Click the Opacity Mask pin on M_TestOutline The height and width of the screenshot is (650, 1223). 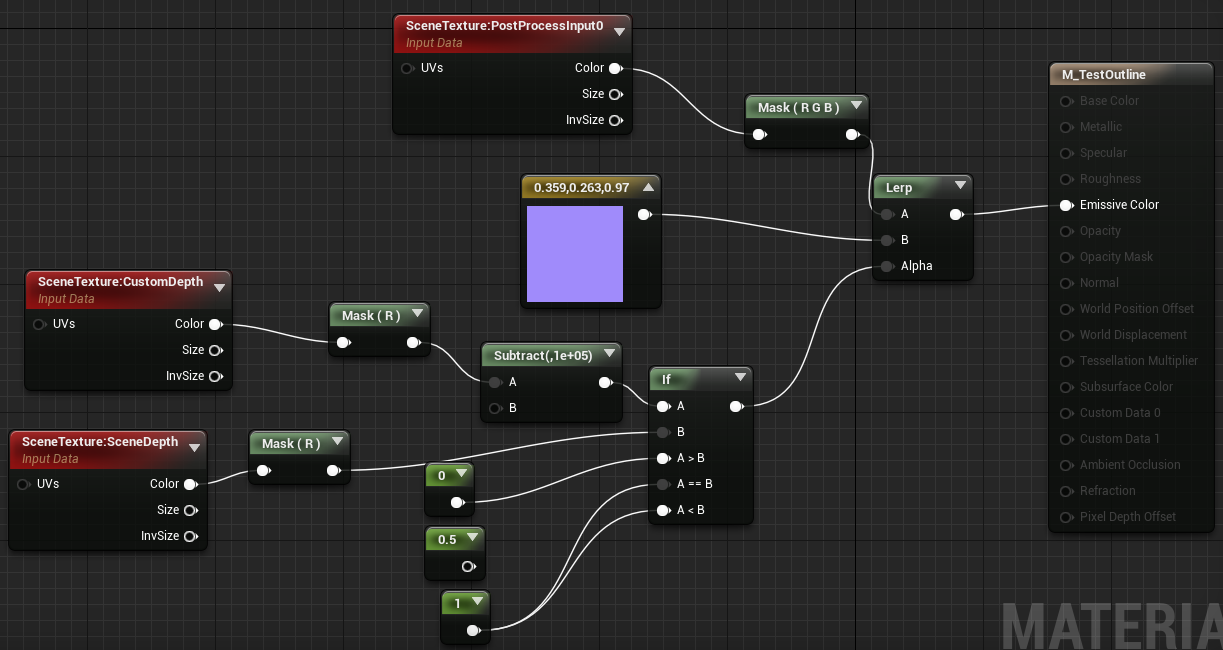(1066, 257)
